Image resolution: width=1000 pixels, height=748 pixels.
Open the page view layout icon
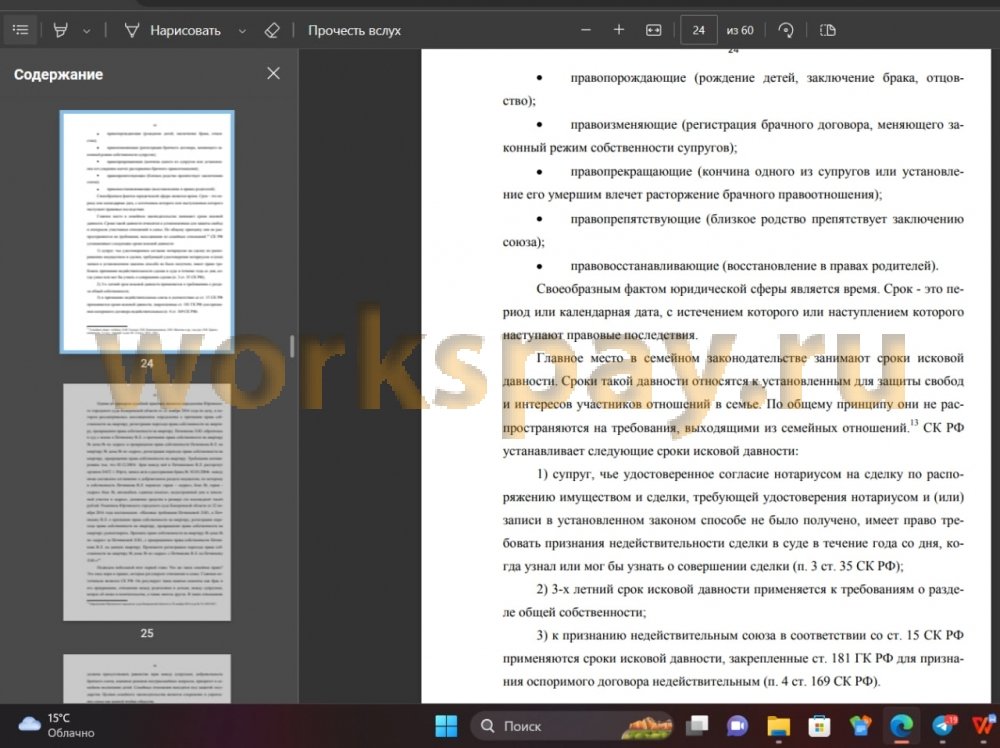coord(828,30)
